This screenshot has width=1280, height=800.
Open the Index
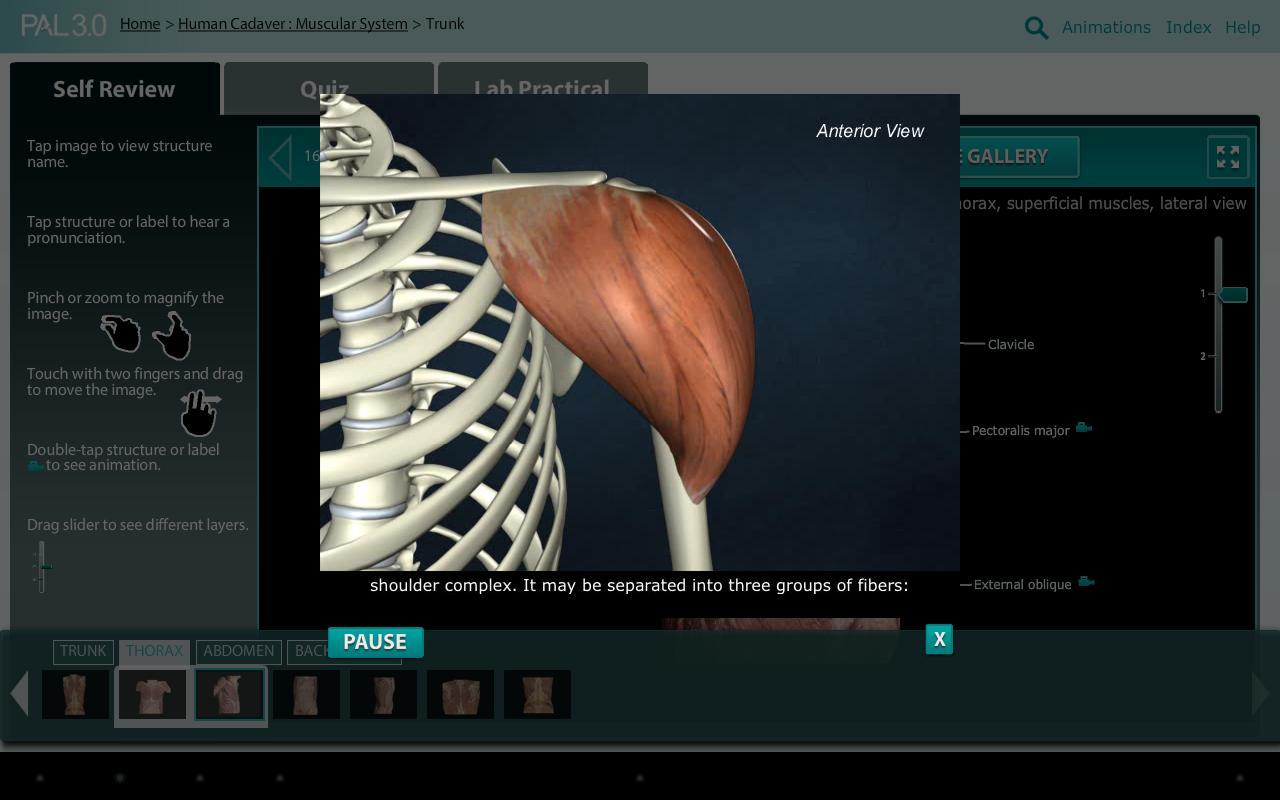point(1188,27)
